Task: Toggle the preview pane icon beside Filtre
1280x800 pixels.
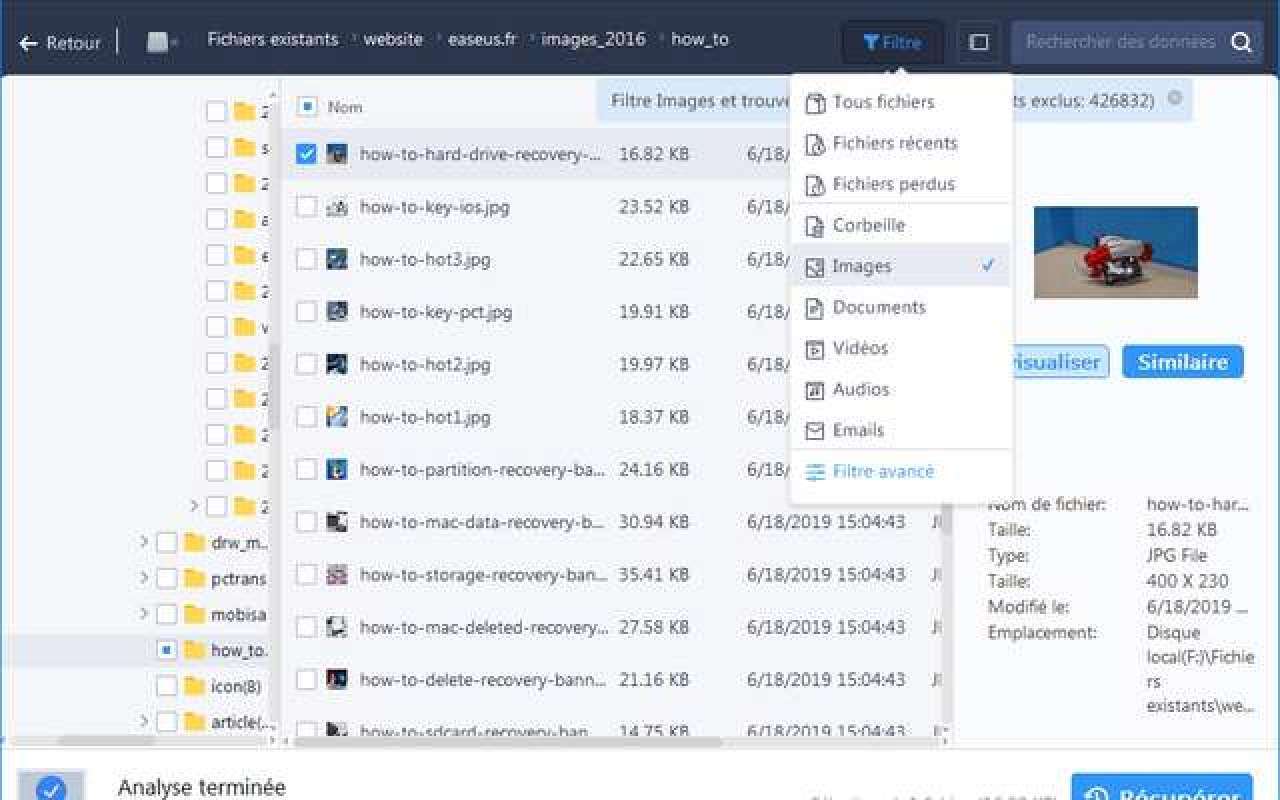Action: click(977, 42)
